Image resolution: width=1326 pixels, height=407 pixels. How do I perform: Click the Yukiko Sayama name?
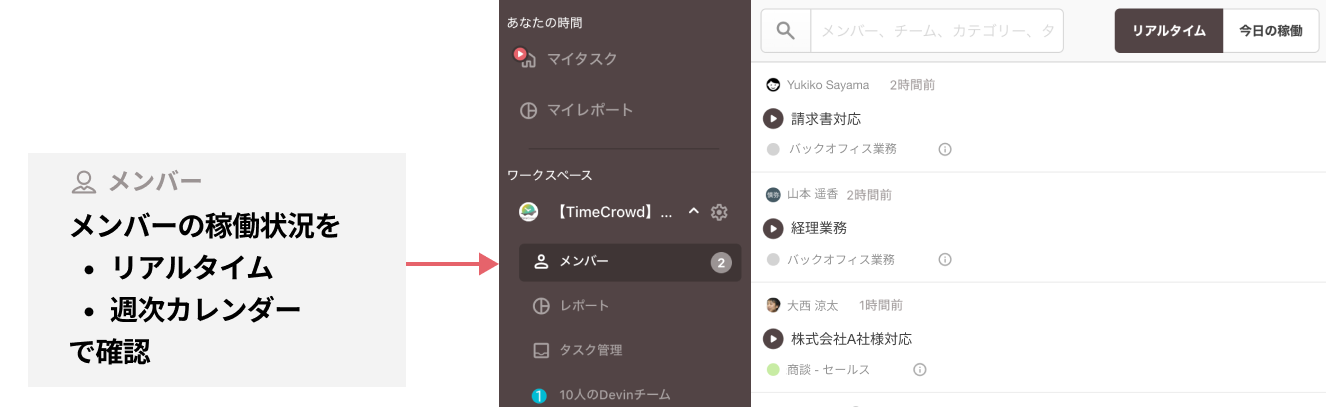tap(828, 85)
